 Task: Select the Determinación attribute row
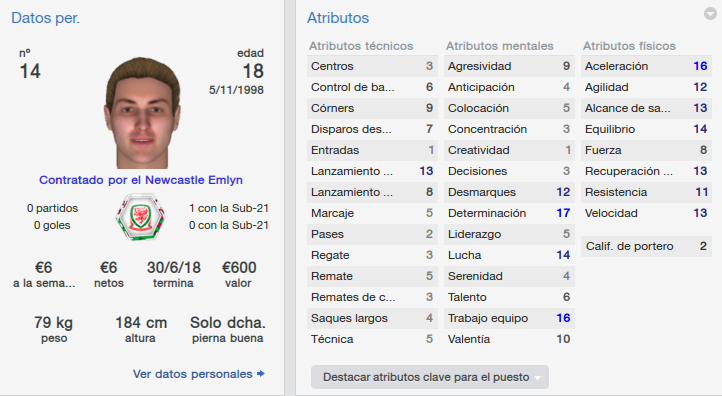(x=509, y=213)
